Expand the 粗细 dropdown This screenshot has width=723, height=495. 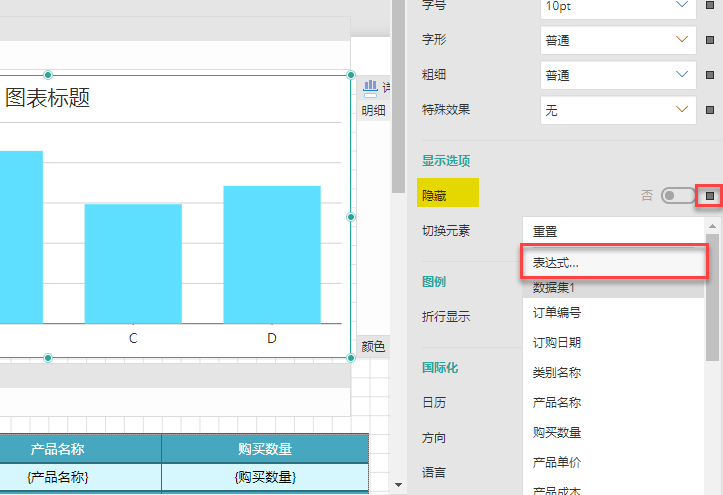(616, 75)
